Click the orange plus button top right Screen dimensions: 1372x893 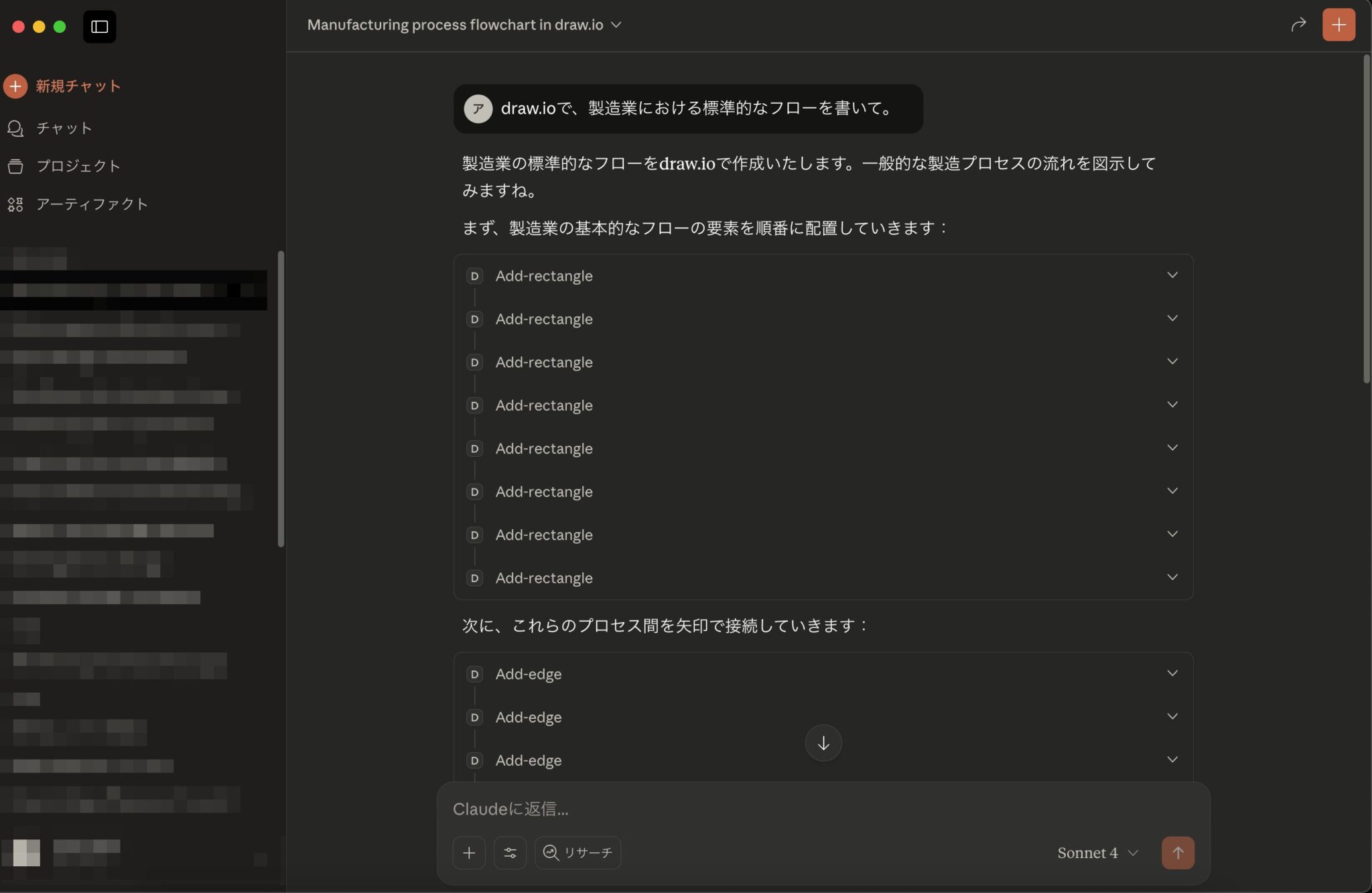point(1339,25)
